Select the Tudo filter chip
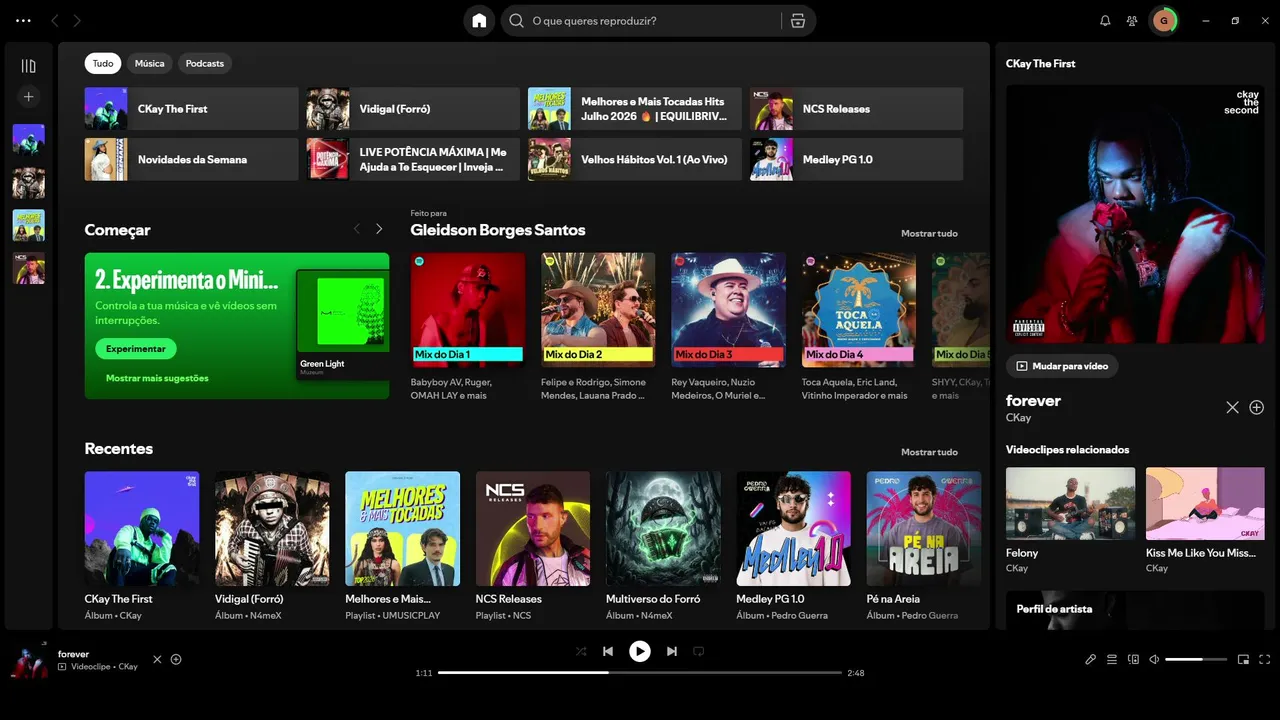1280x720 pixels. point(103,63)
